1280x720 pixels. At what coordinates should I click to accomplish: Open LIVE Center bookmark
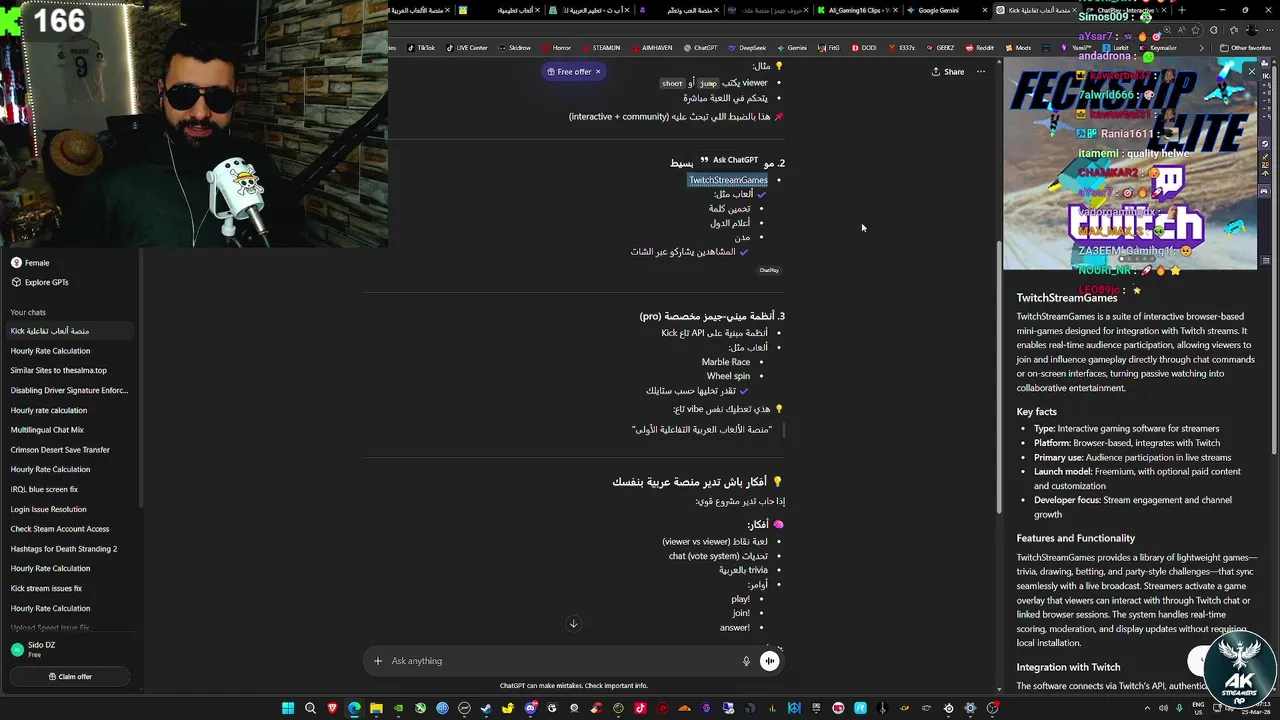467,48
